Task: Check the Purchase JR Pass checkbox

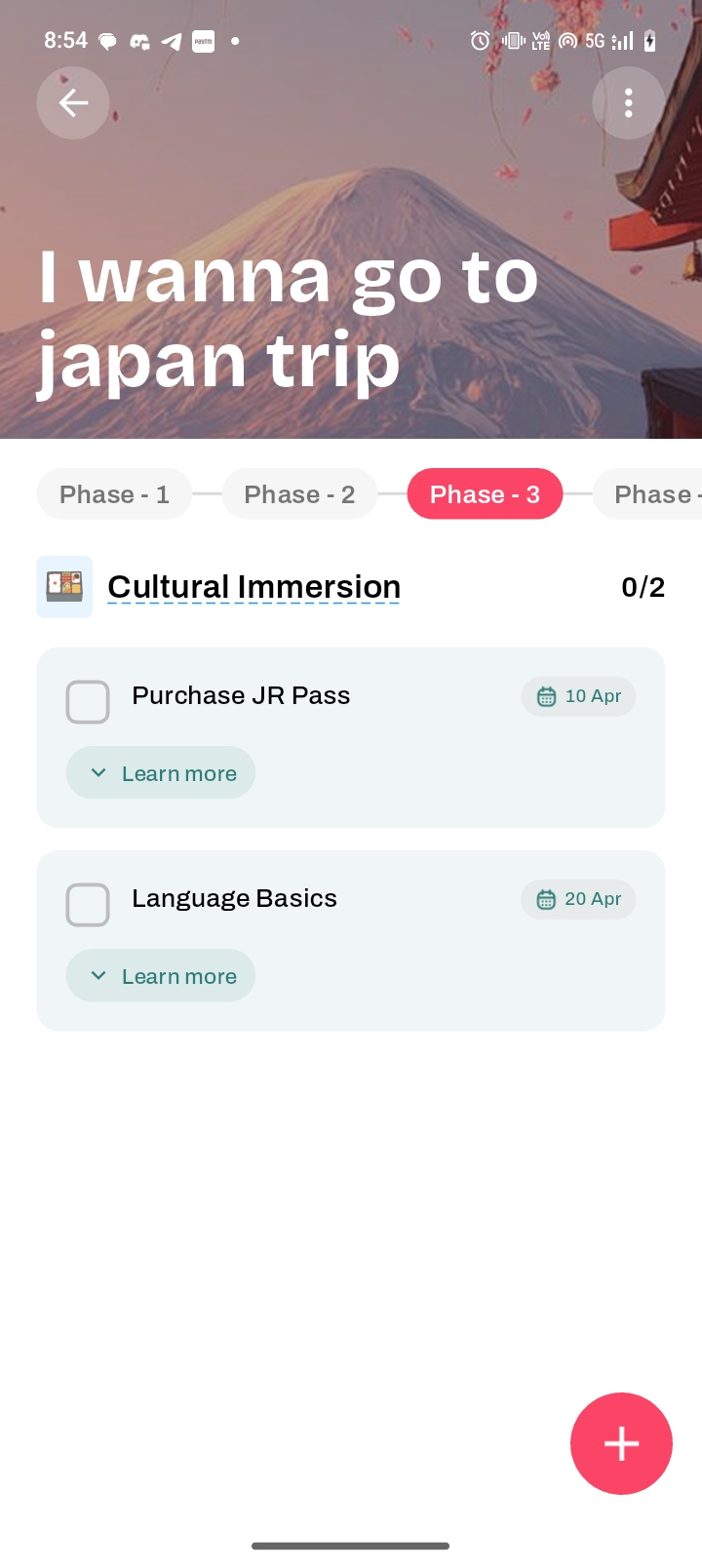Action: click(x=88, y=702)
